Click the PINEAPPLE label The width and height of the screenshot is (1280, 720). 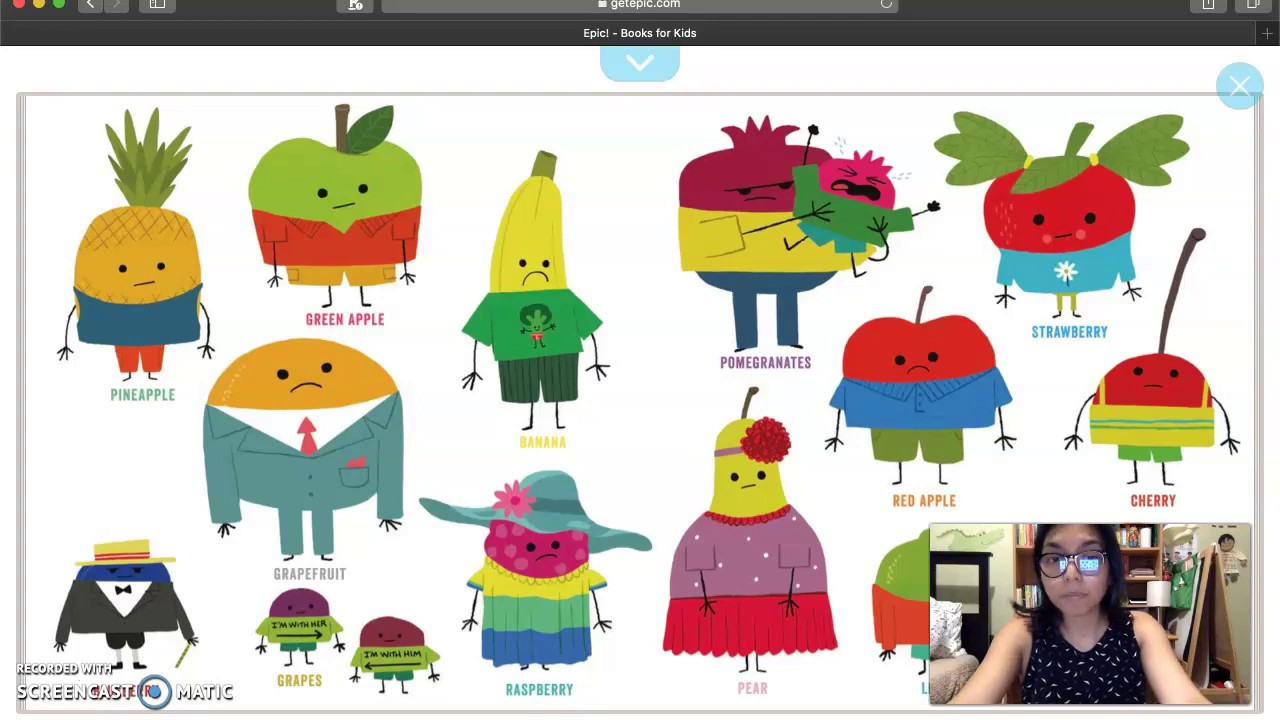click(x=142, y=395)
